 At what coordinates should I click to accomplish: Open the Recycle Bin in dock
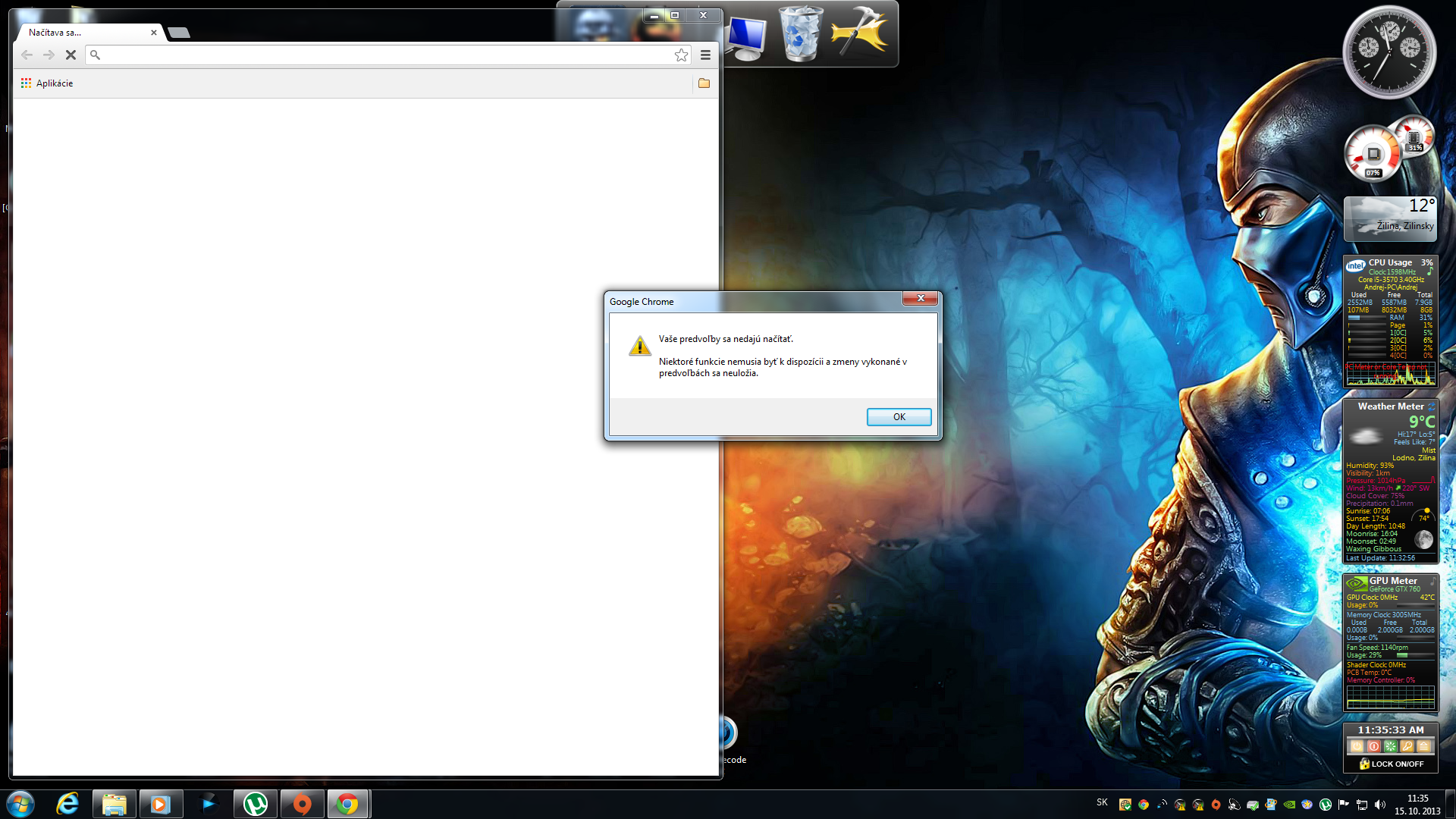click(801, 34)
